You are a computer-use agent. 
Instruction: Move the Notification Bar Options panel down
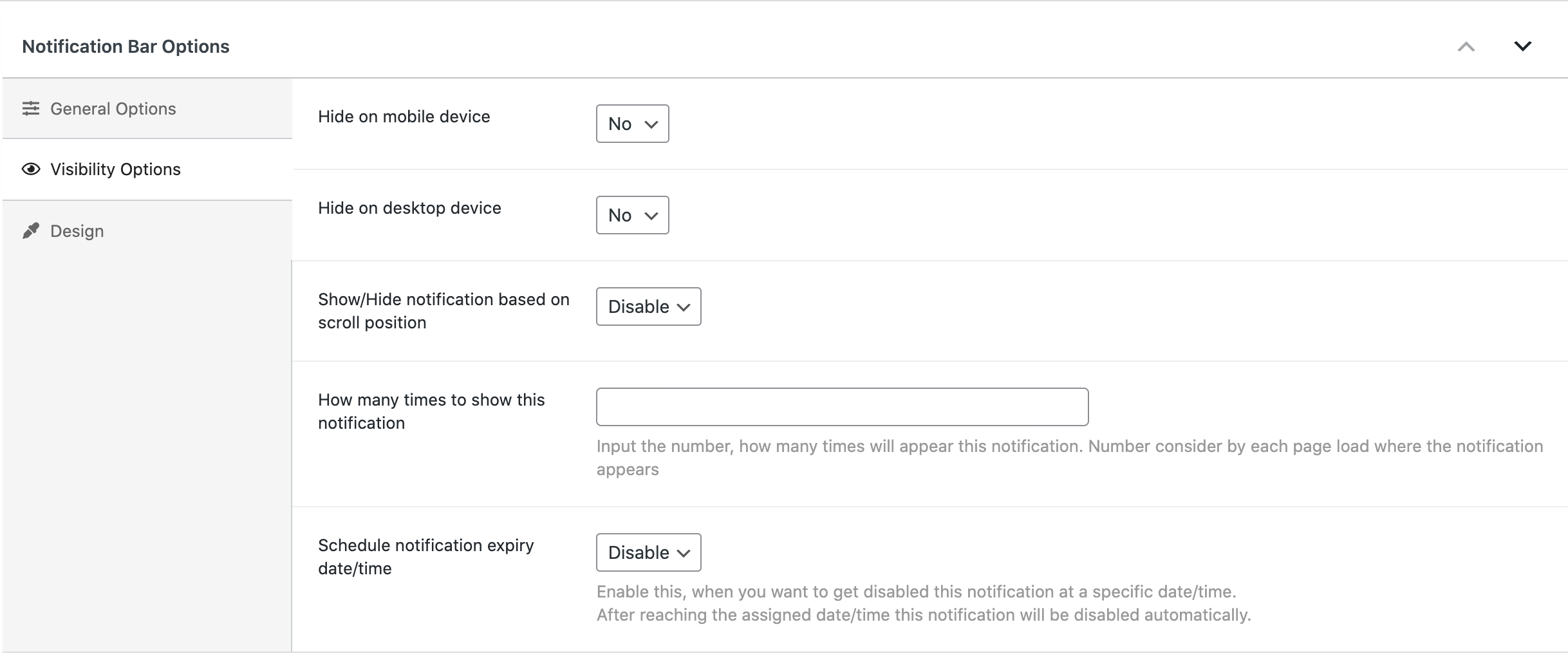point(1522,46)
